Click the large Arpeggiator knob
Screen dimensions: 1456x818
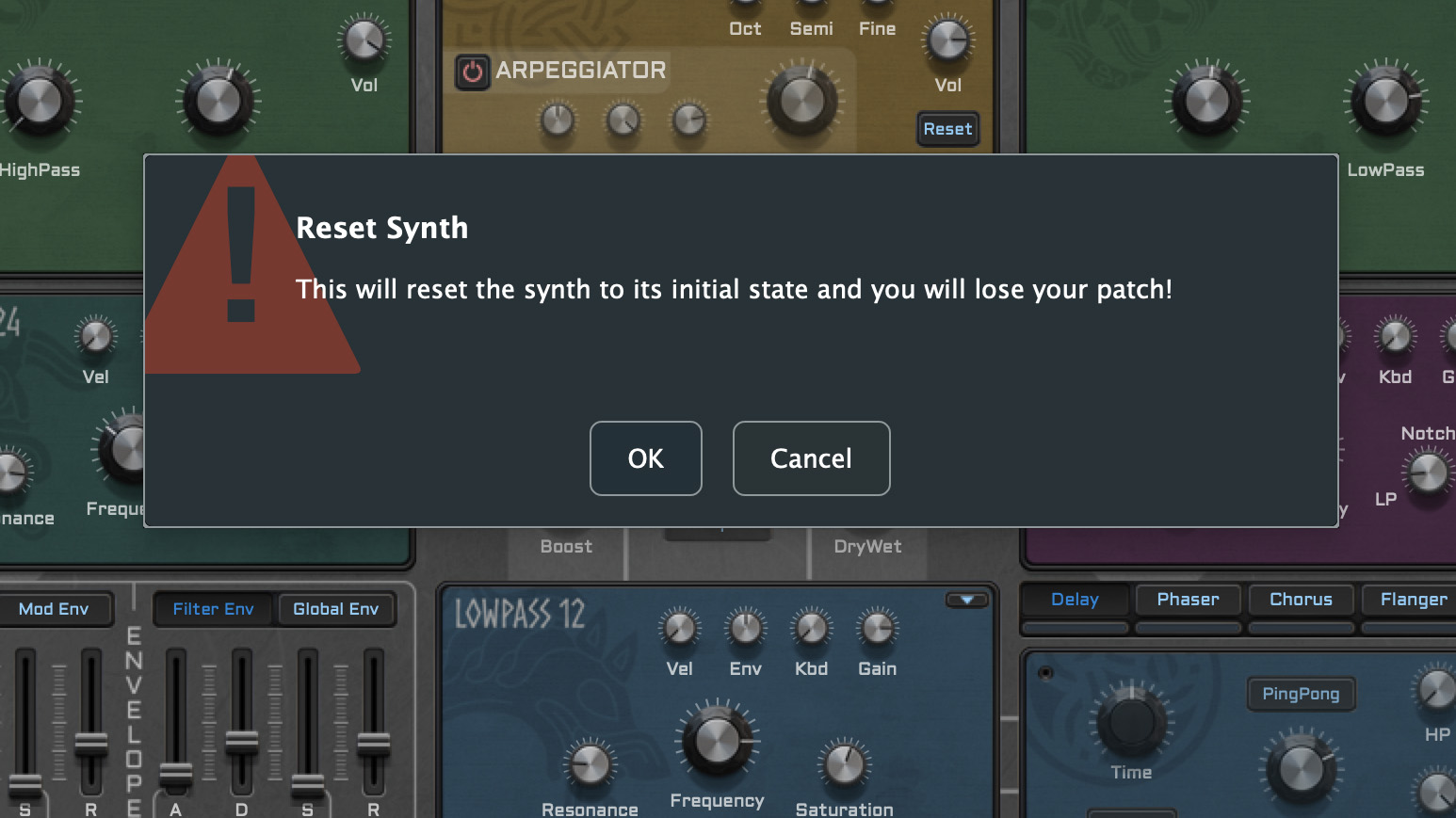click(802, 101)
